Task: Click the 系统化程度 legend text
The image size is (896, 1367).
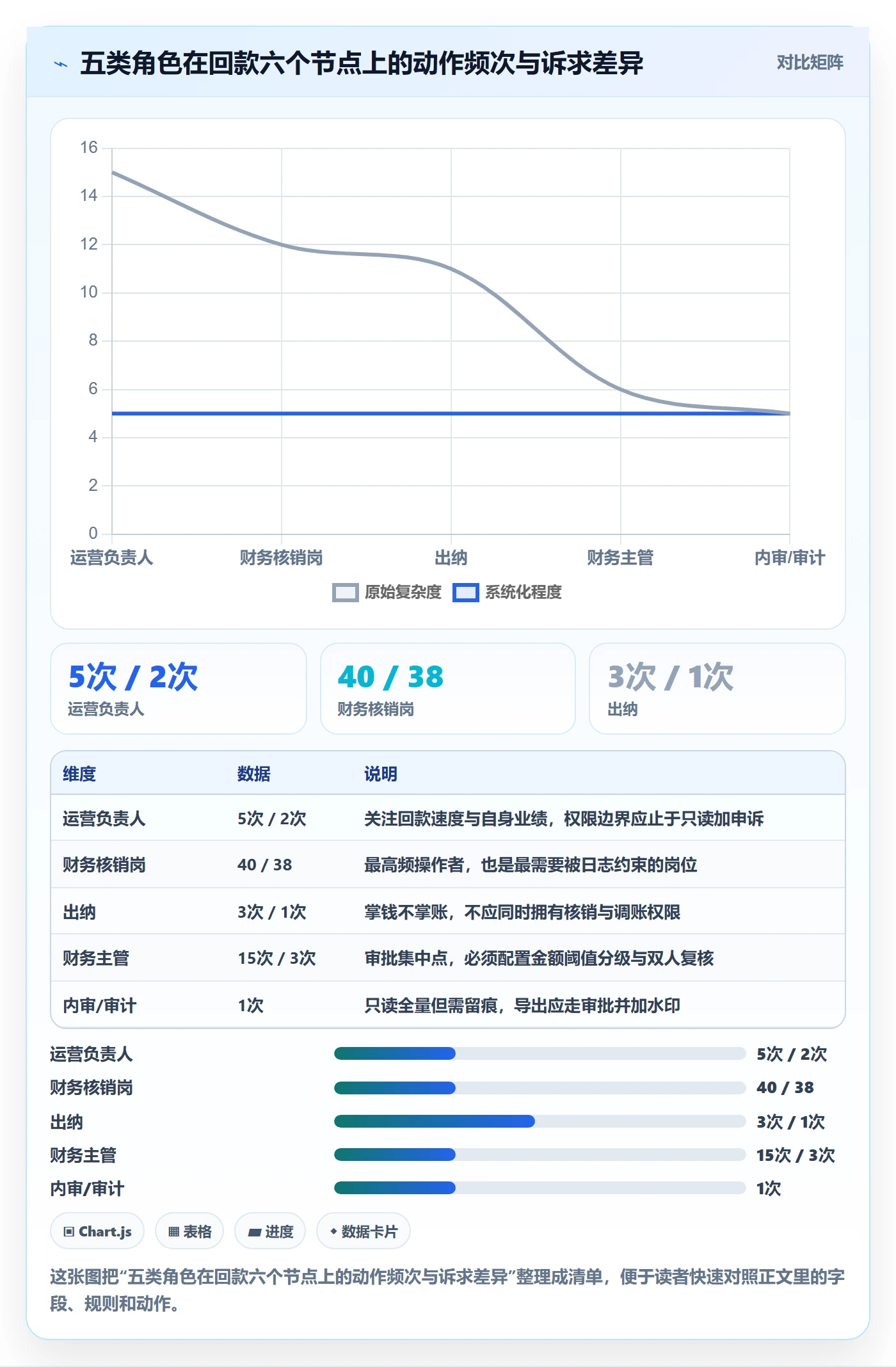Action: (524, 593)
